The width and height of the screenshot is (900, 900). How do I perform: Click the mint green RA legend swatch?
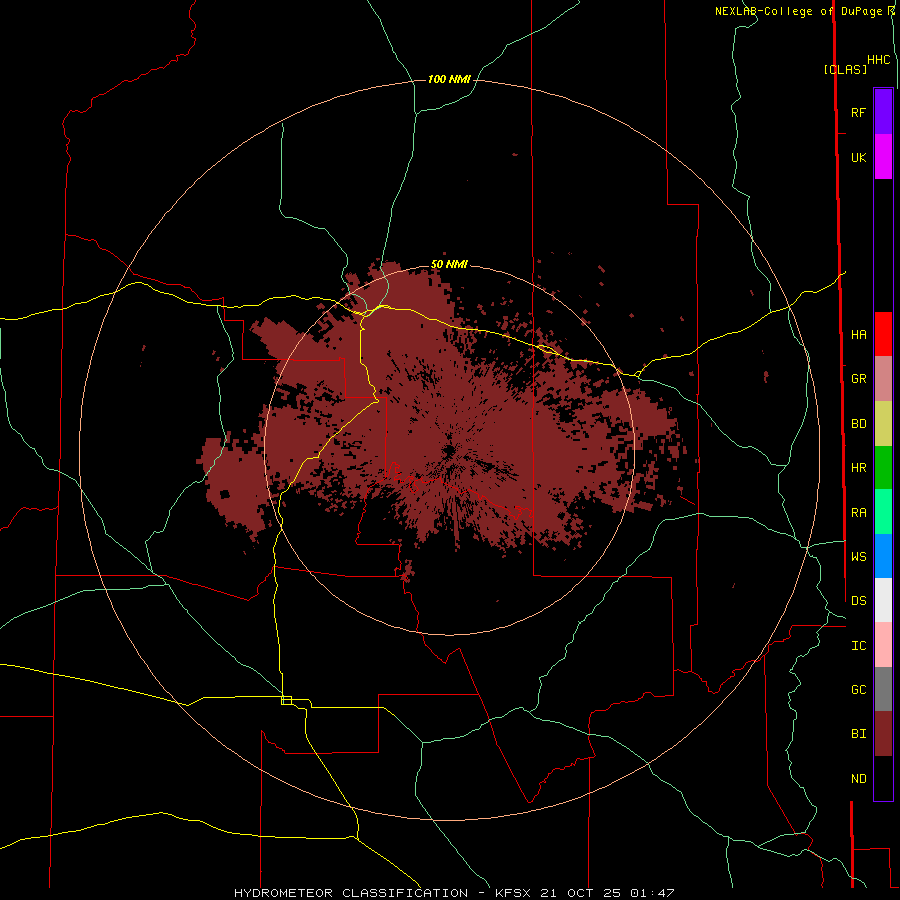(x=883, y=512)
